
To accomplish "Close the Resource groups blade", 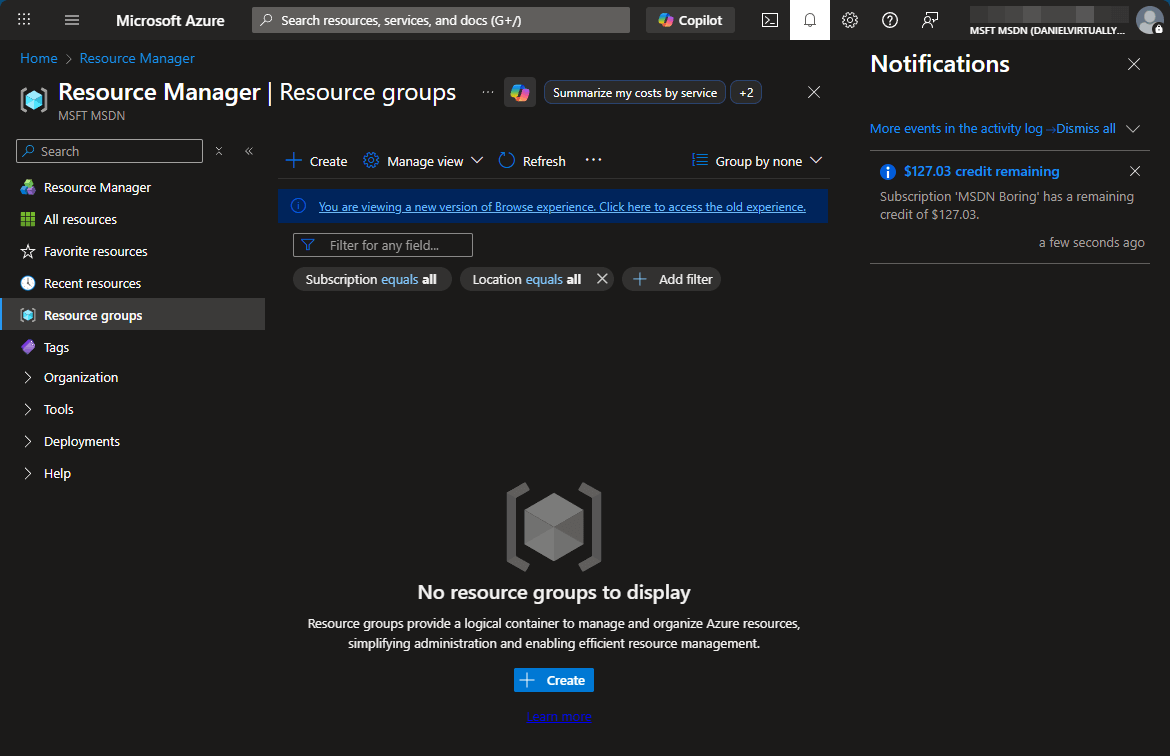I will pos(814,92).
